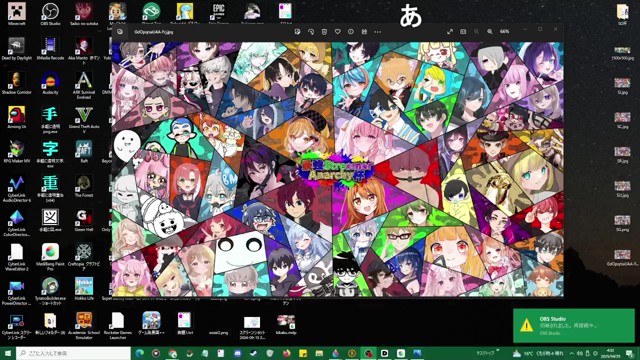The image size is (640, 360).
Task: Open Firefox from the taskbar
Action: tap(287, 353)
